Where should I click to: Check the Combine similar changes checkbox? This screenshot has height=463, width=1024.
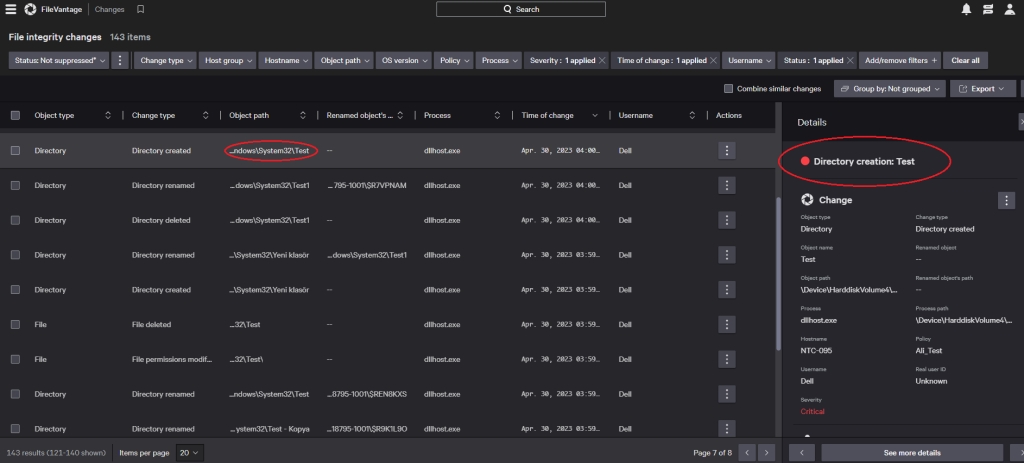click(728, 89)
